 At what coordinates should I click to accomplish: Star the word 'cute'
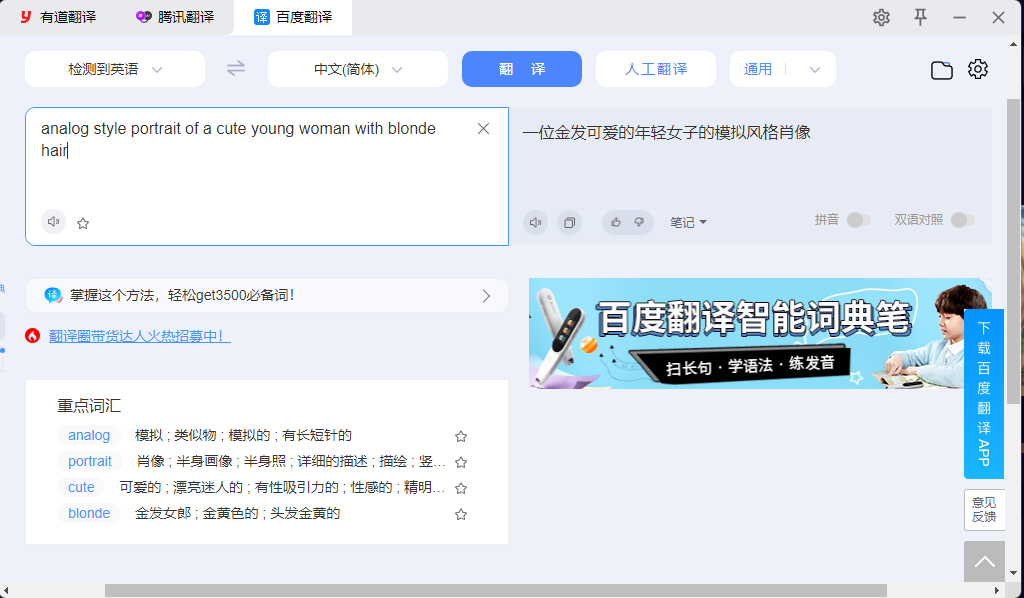pos(461,488)
